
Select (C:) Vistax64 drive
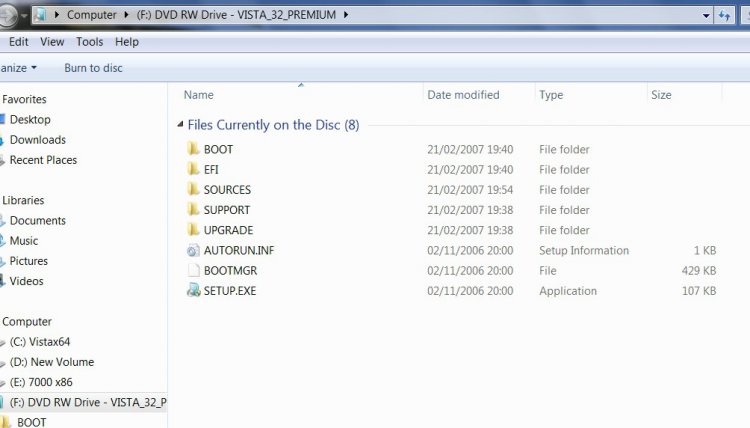click(40, 341)
